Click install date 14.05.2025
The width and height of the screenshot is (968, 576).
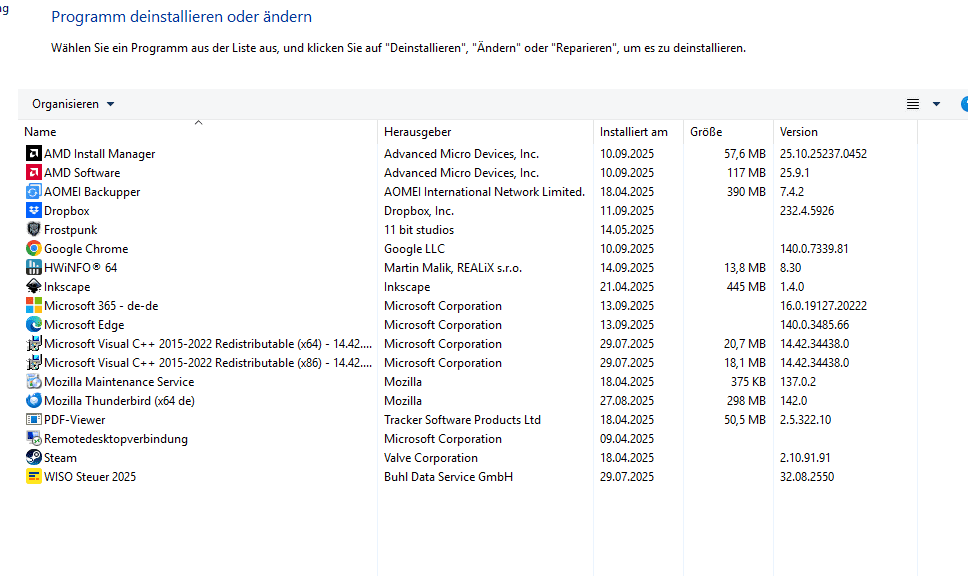point(627,230)
